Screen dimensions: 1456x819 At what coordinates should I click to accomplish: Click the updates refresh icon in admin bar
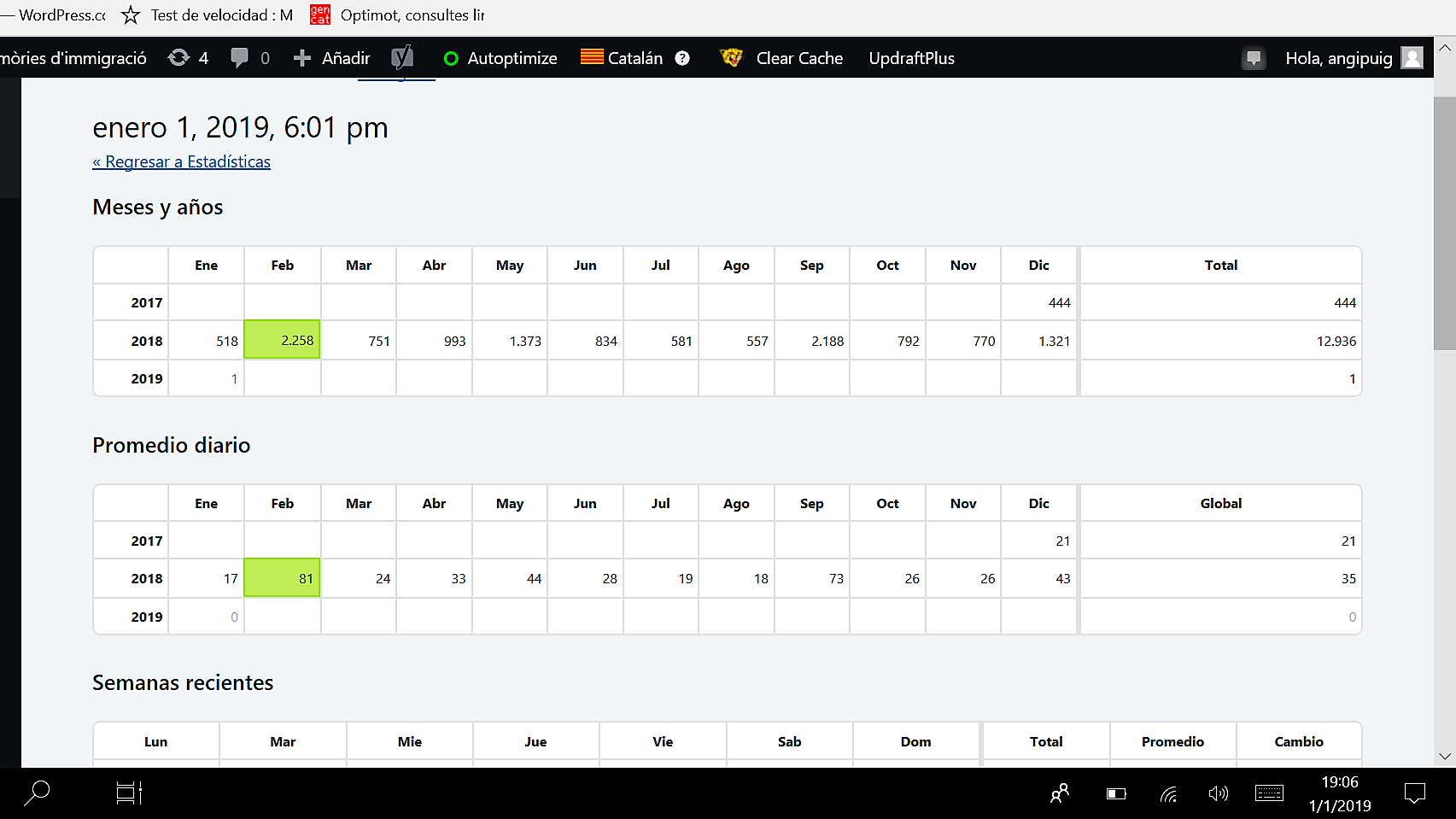click(178, 58)
